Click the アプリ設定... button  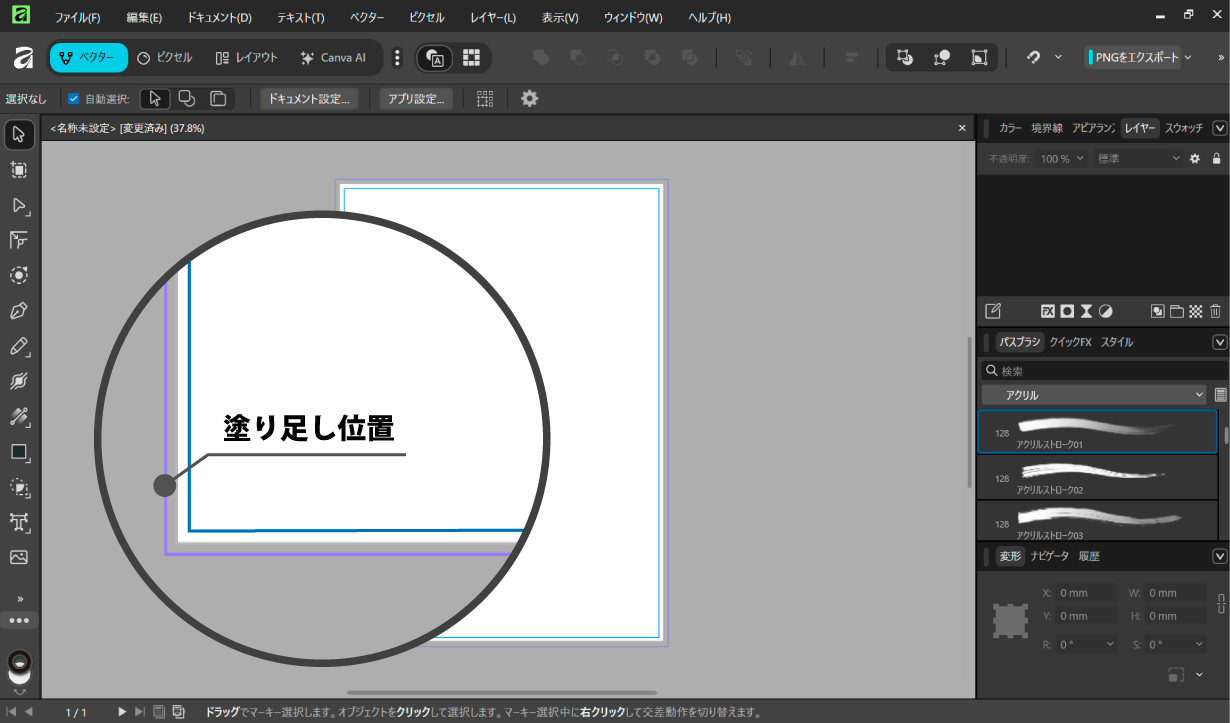[x=416, y=99]
